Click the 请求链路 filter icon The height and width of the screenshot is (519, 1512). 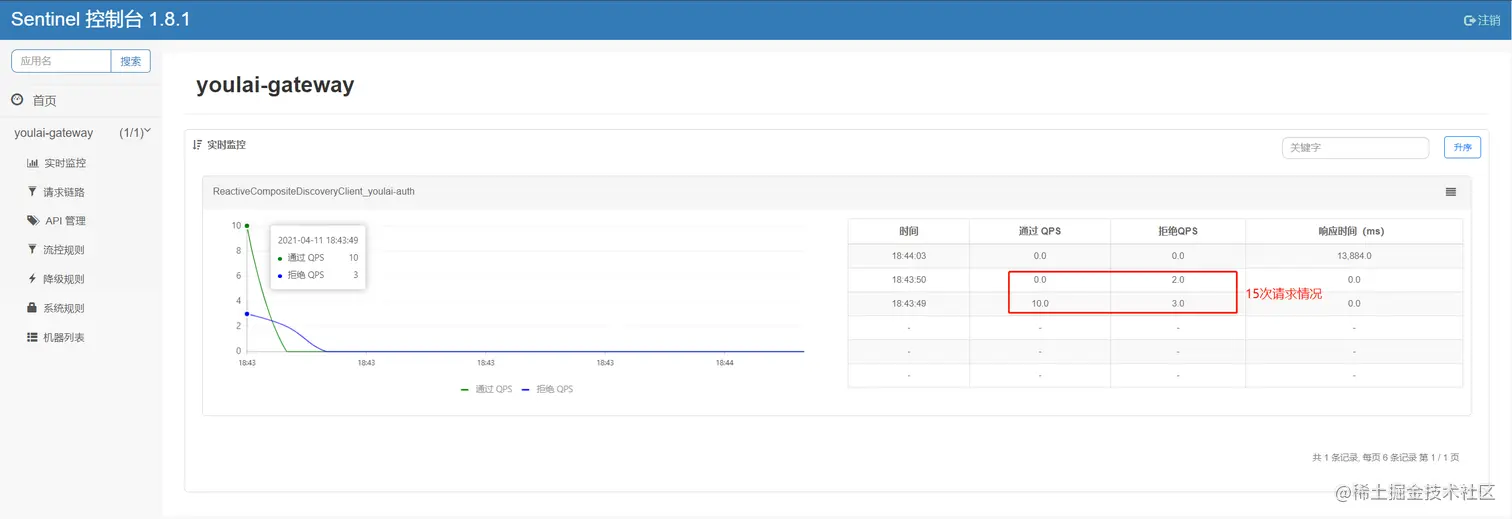point(32,191)
